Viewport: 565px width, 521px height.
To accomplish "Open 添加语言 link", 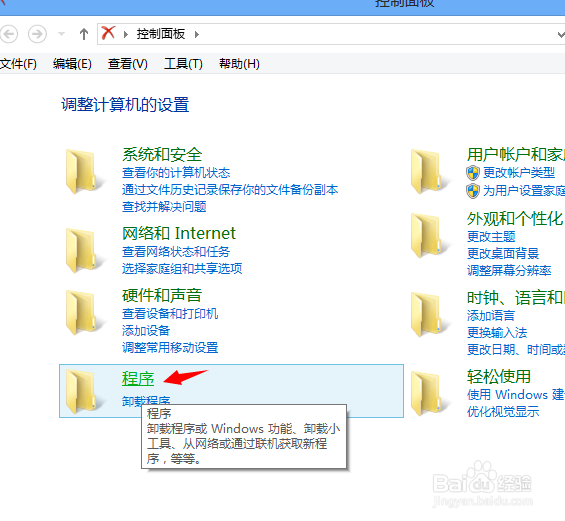I will pyautogui.click(x=491, y=316).
